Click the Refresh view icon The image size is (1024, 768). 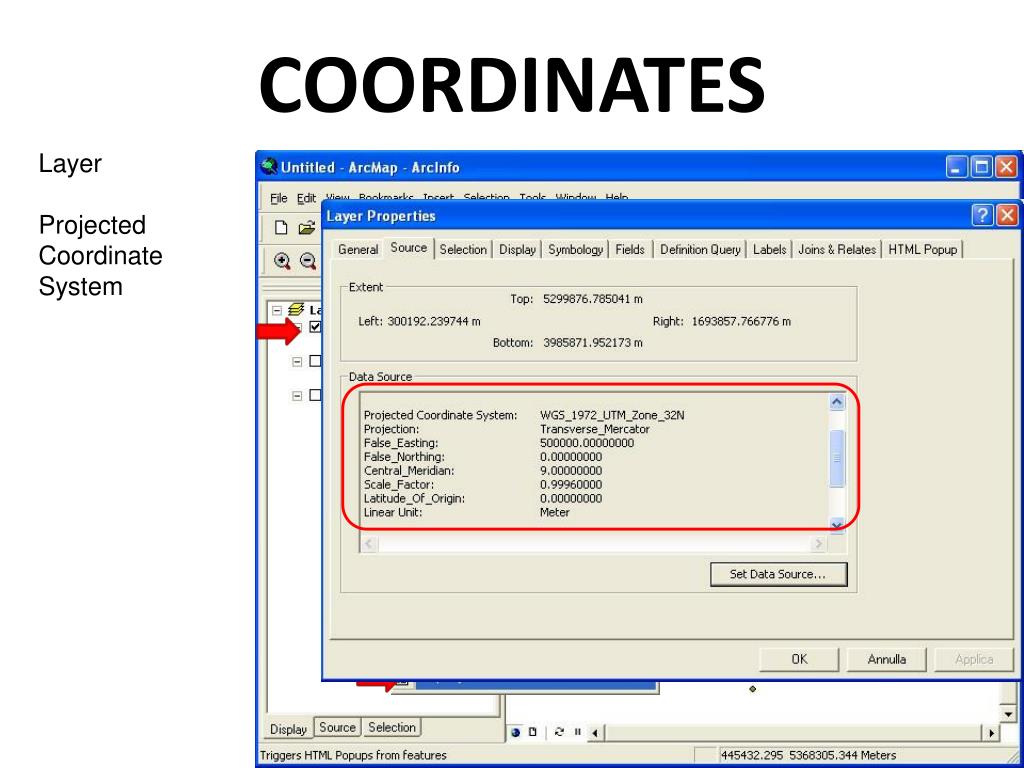tap(559, 732)
